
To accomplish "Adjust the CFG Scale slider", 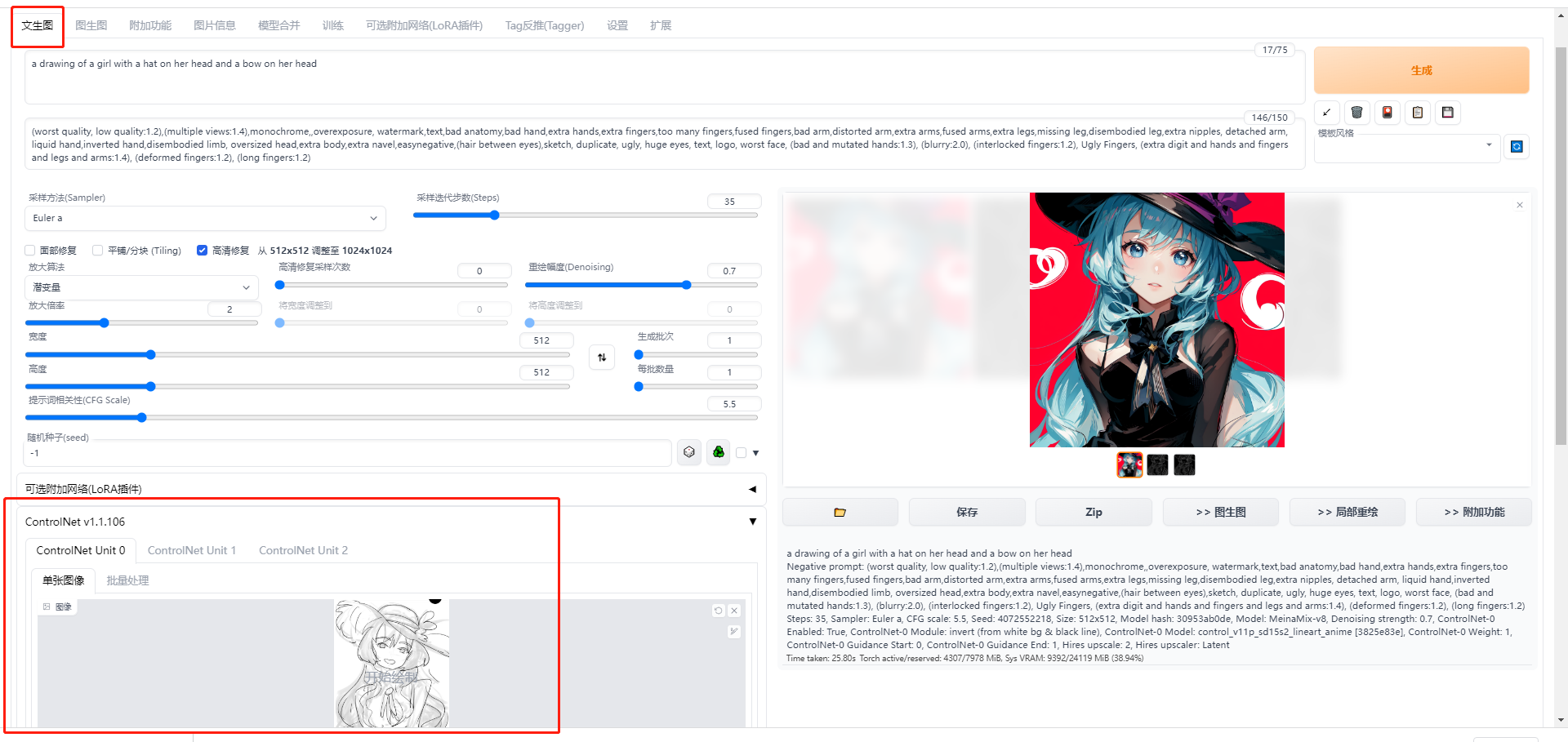I will pyautogui.click(x=391, y=417).
